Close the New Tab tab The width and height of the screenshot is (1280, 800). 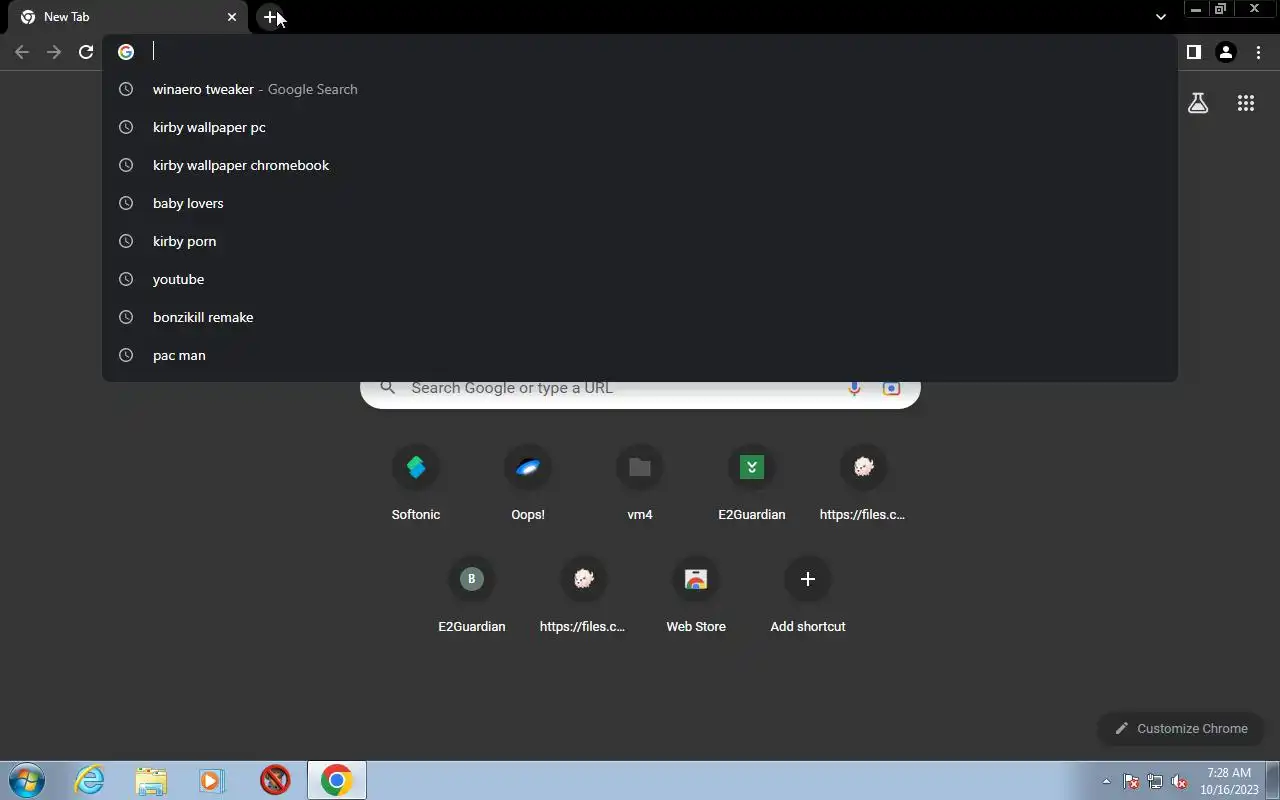(x=232, y=17)
